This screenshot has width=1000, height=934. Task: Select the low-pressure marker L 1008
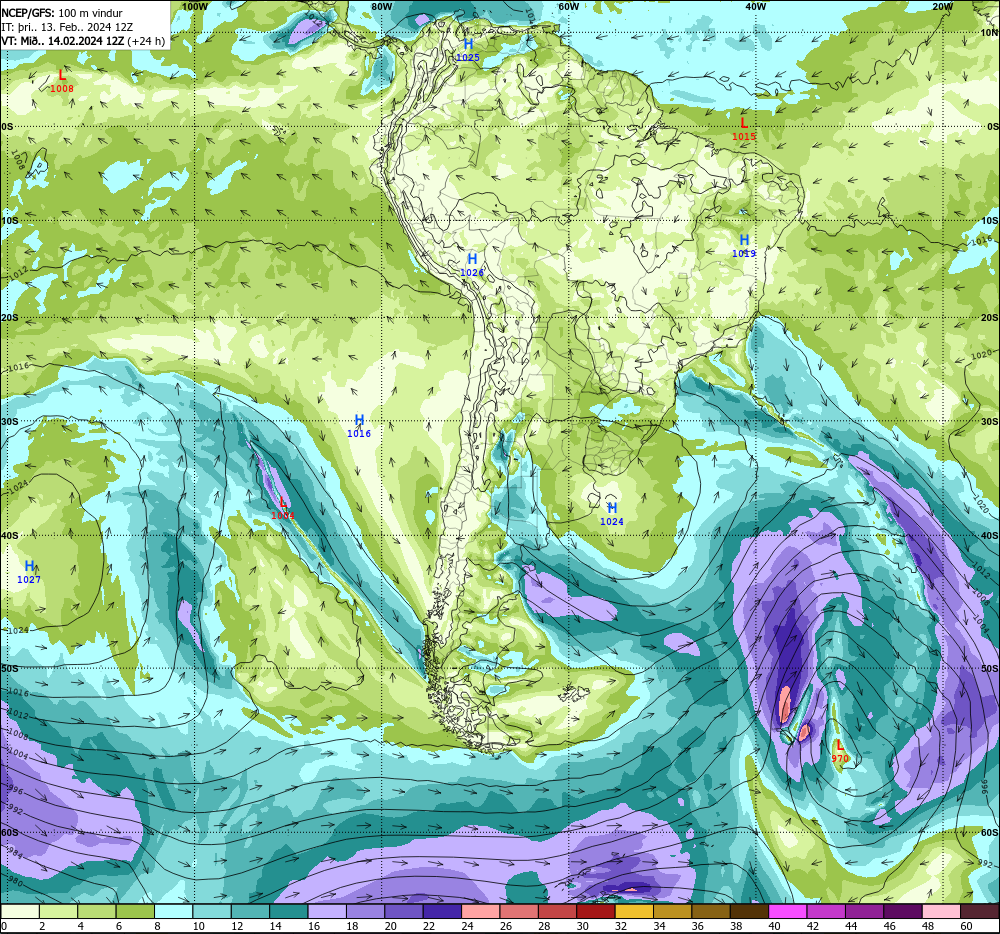click(62, 82)
